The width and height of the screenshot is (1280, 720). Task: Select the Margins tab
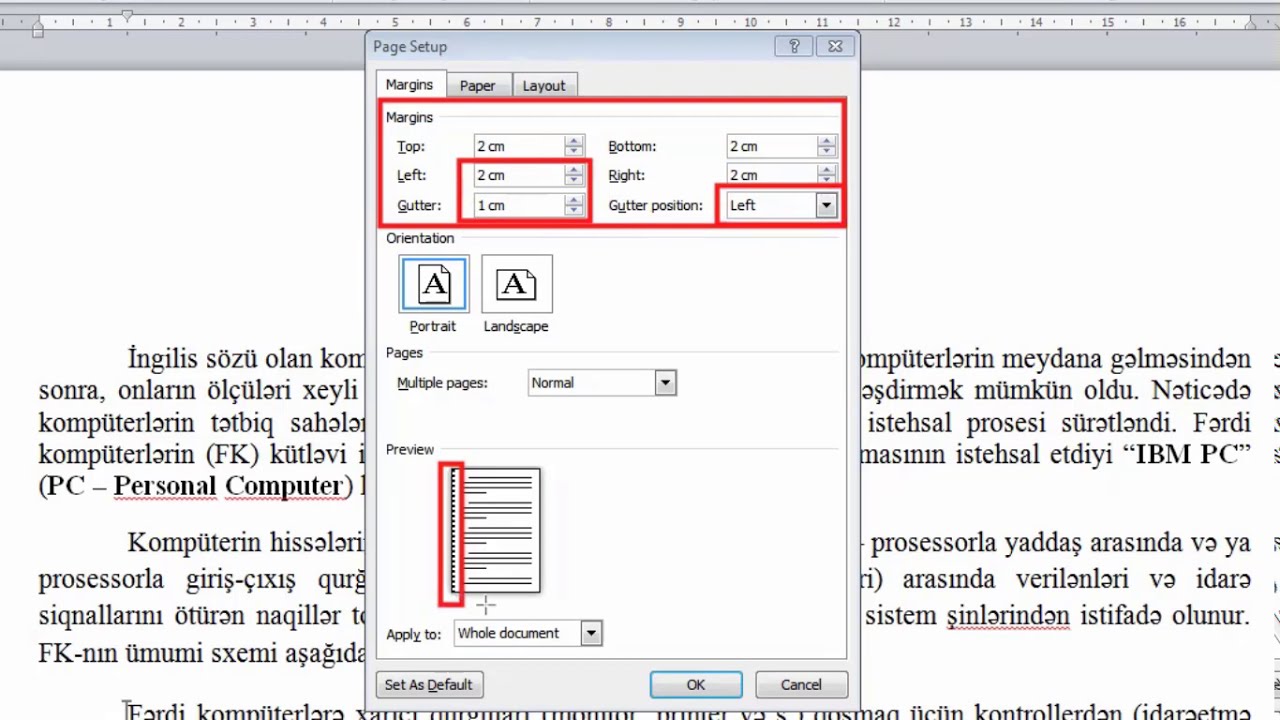(409, 85)
